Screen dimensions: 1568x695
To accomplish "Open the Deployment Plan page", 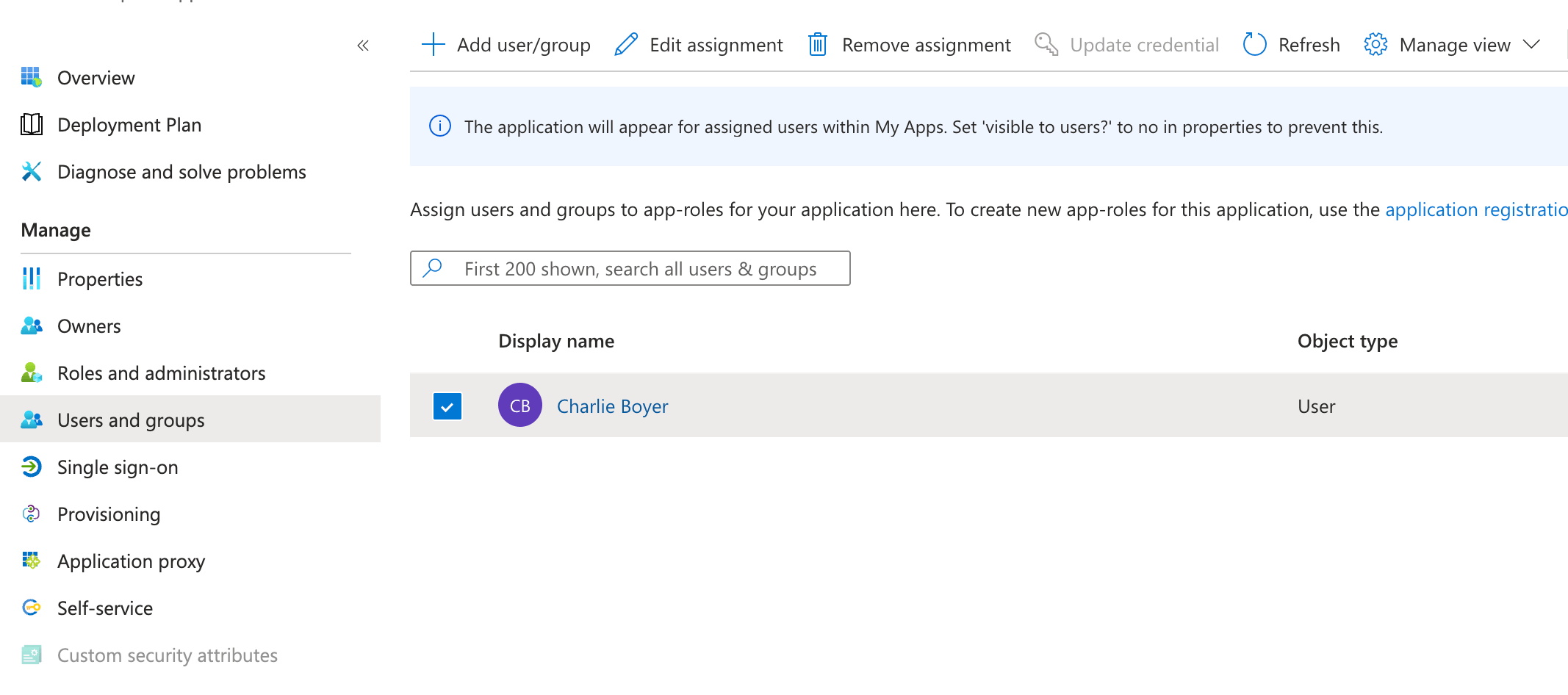I will click(129, 124).
